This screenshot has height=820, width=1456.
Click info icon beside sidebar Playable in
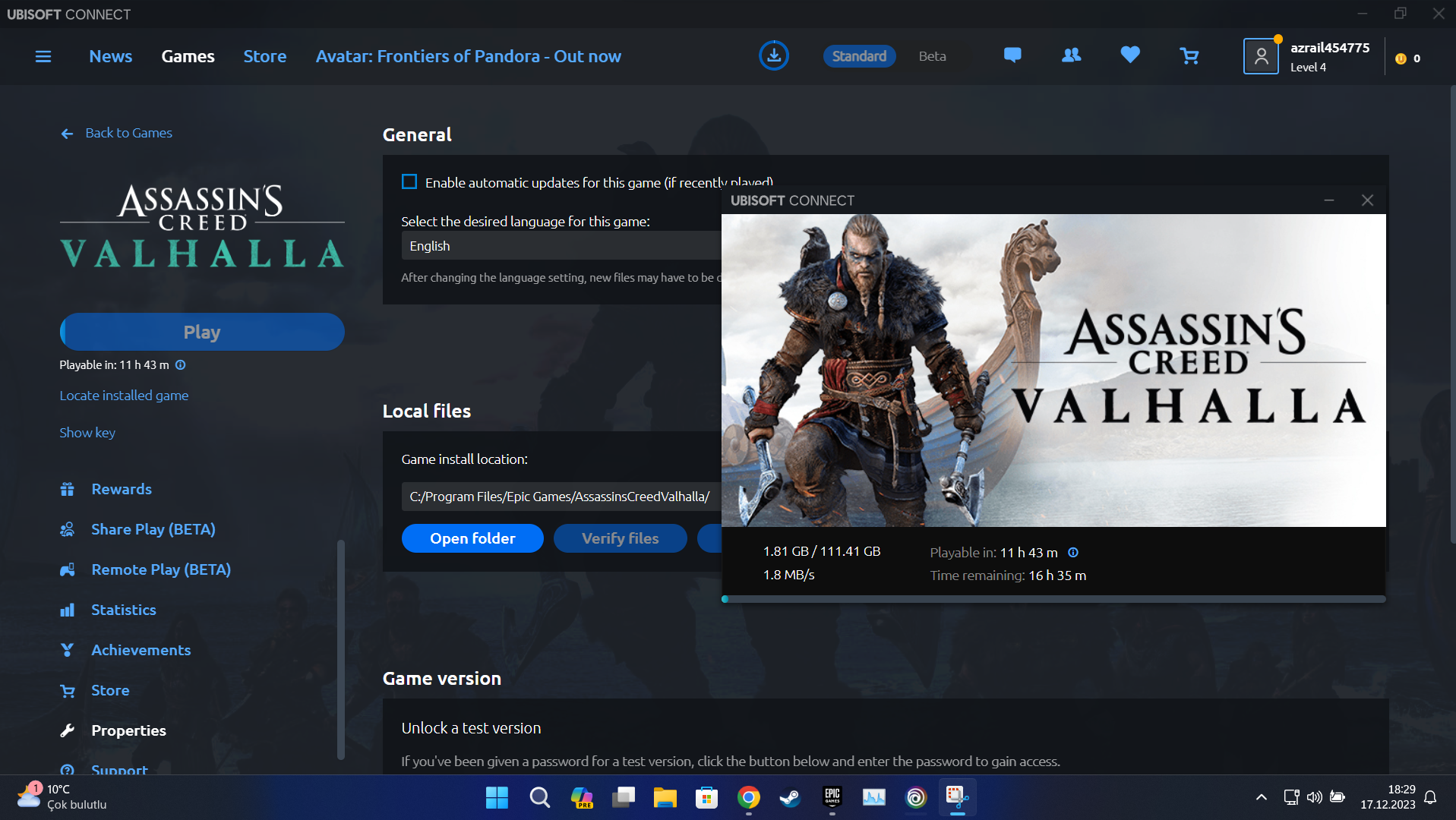coord(181,365)
